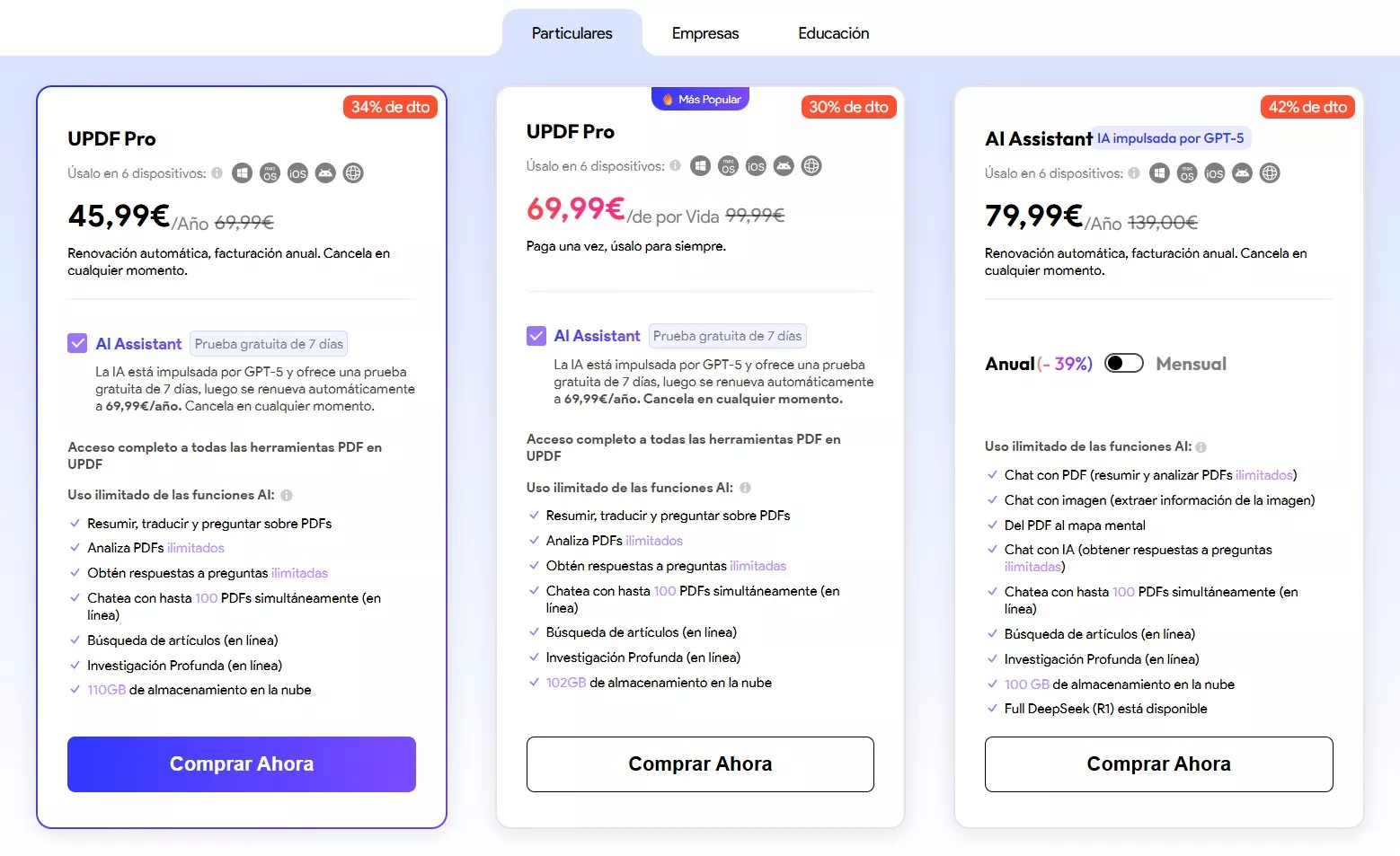This screenshot has width=1400, height=856.
Task: Click Android icon in the 45,99€ annual plan
Action: coord(325,173)
